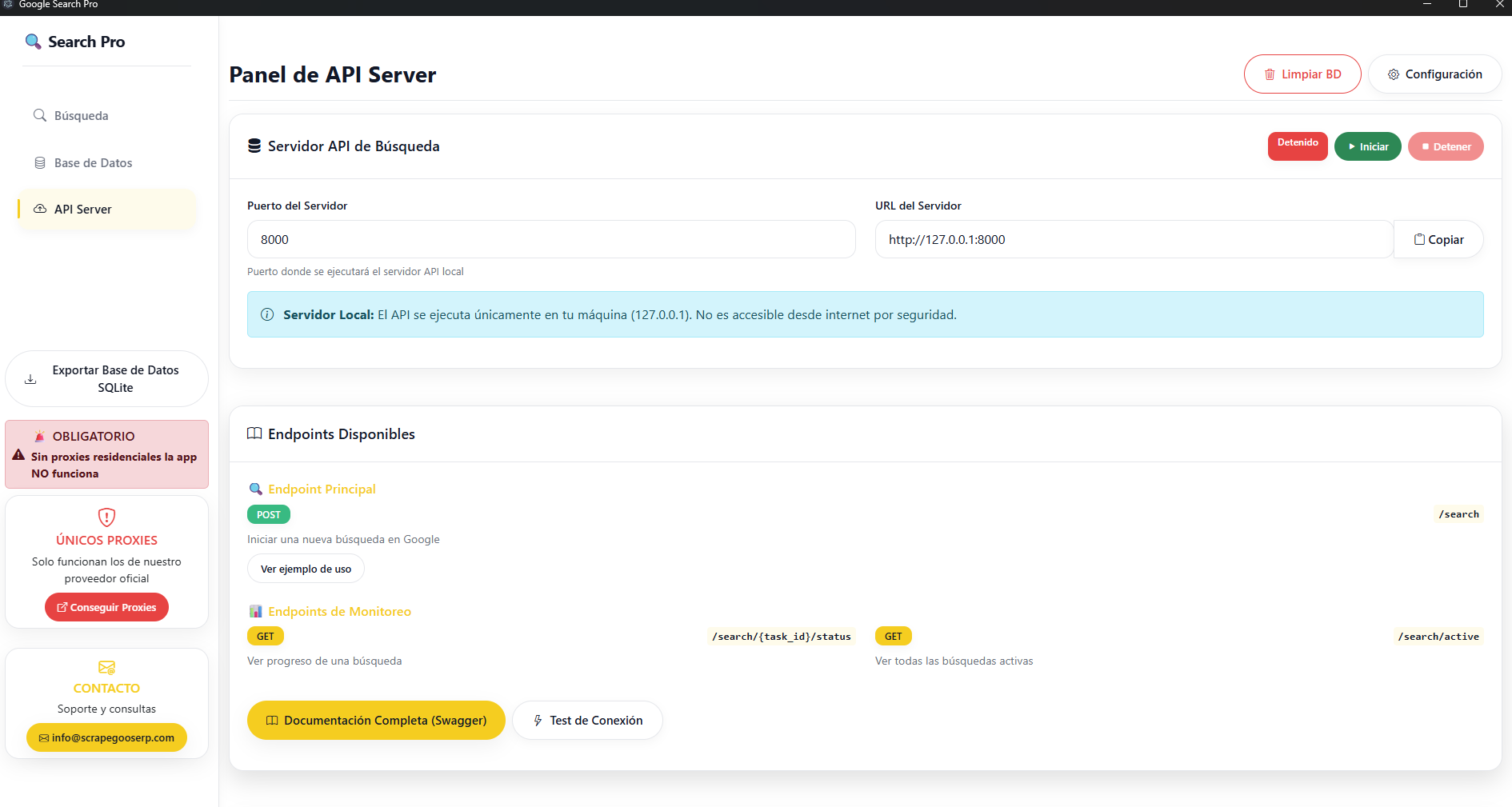This screenshot has width=1512, height=807.
Task: Copy the server URL with Copiar
Action: [1438, 240]
